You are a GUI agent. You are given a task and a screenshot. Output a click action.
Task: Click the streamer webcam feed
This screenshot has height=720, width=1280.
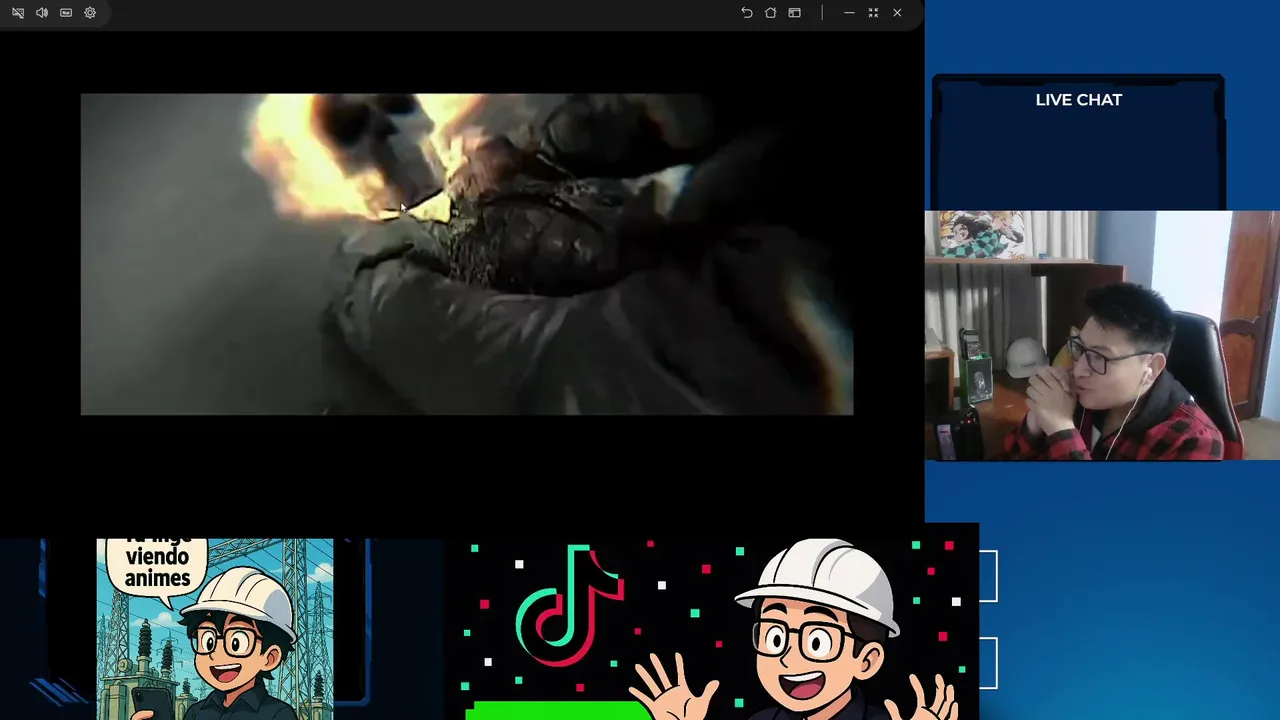pyautogui.click(x=1102, y=335)
